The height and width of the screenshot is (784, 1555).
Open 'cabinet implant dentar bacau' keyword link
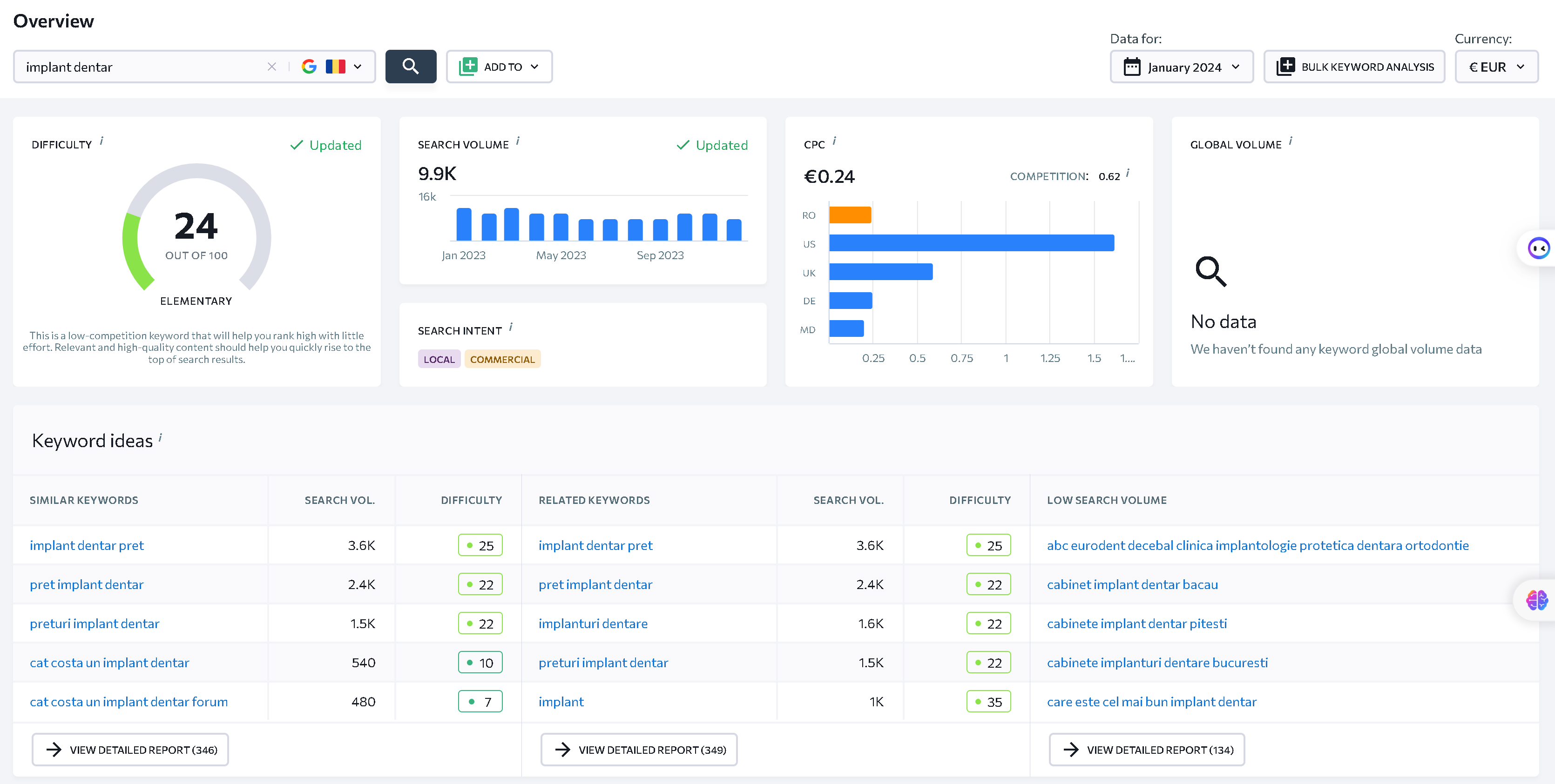pos(1132,584)
